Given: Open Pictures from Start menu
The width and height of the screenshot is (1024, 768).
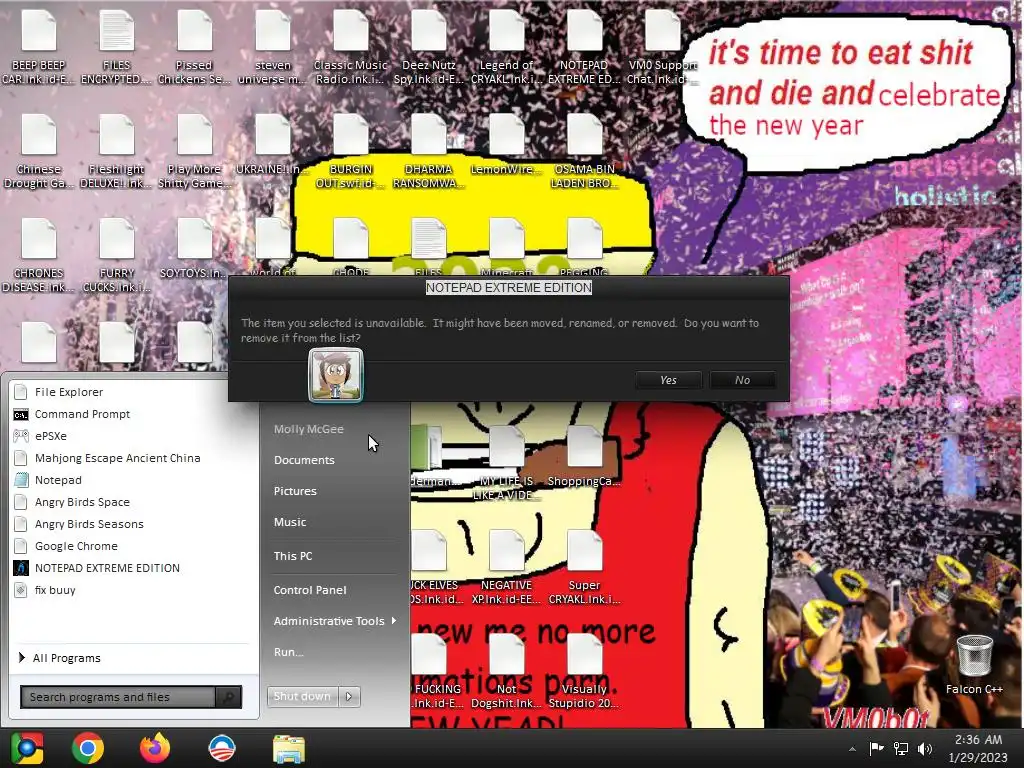Looking at the screenshot, I should pyautogui.click(x=295, y=491).
